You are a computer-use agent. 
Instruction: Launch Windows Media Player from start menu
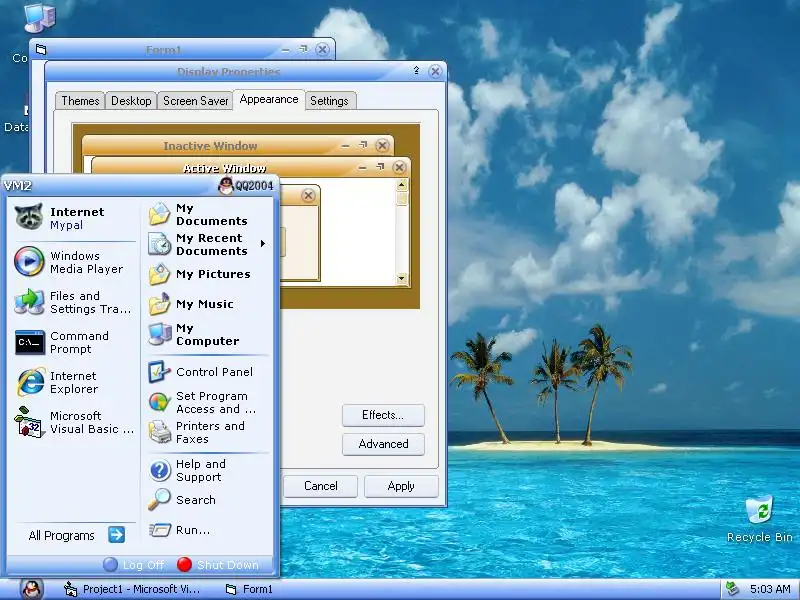pos(71,262)
